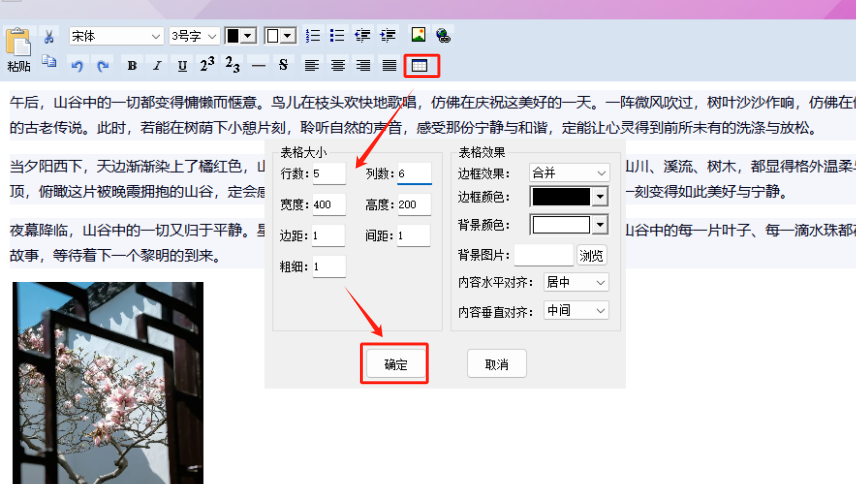Insert a bulleted list
This screenshot has height=484, width=857.
337,36
